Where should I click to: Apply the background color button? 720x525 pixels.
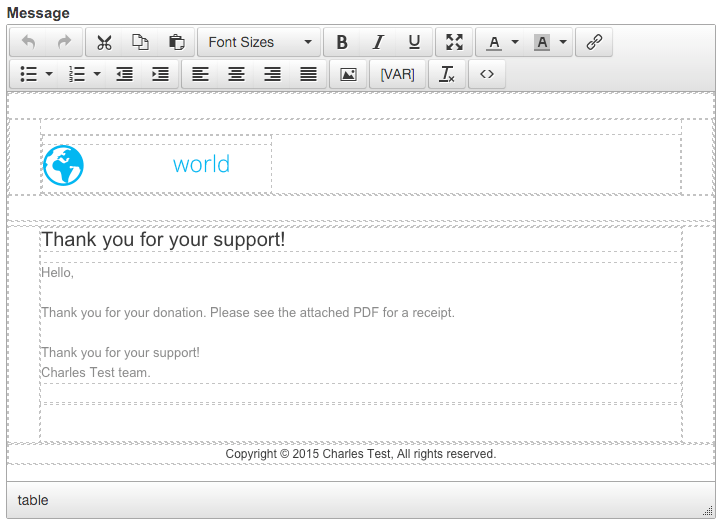542,42
